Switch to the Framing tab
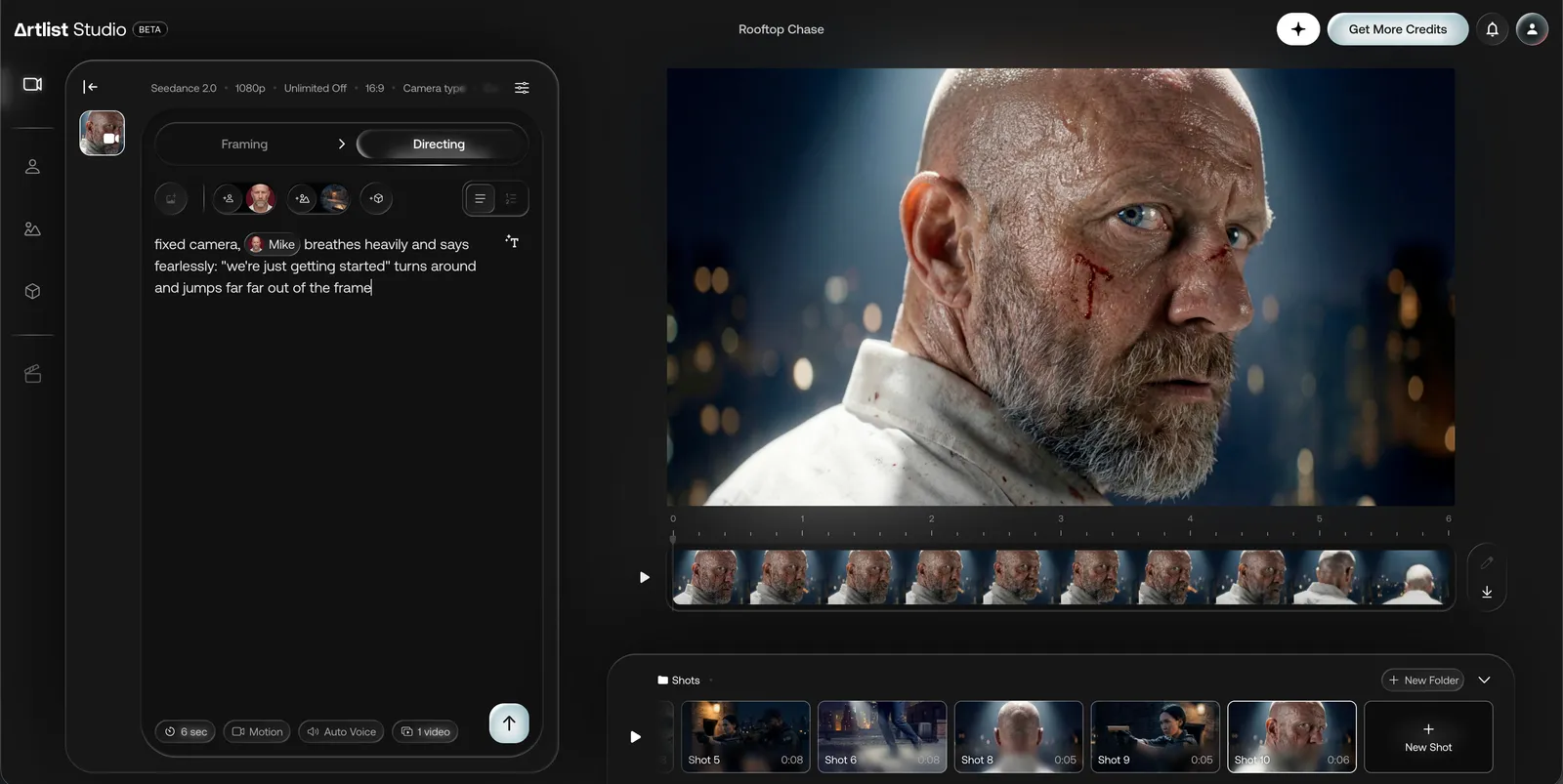The width and height of the screenshot is (1563, 784). (244, 144)
